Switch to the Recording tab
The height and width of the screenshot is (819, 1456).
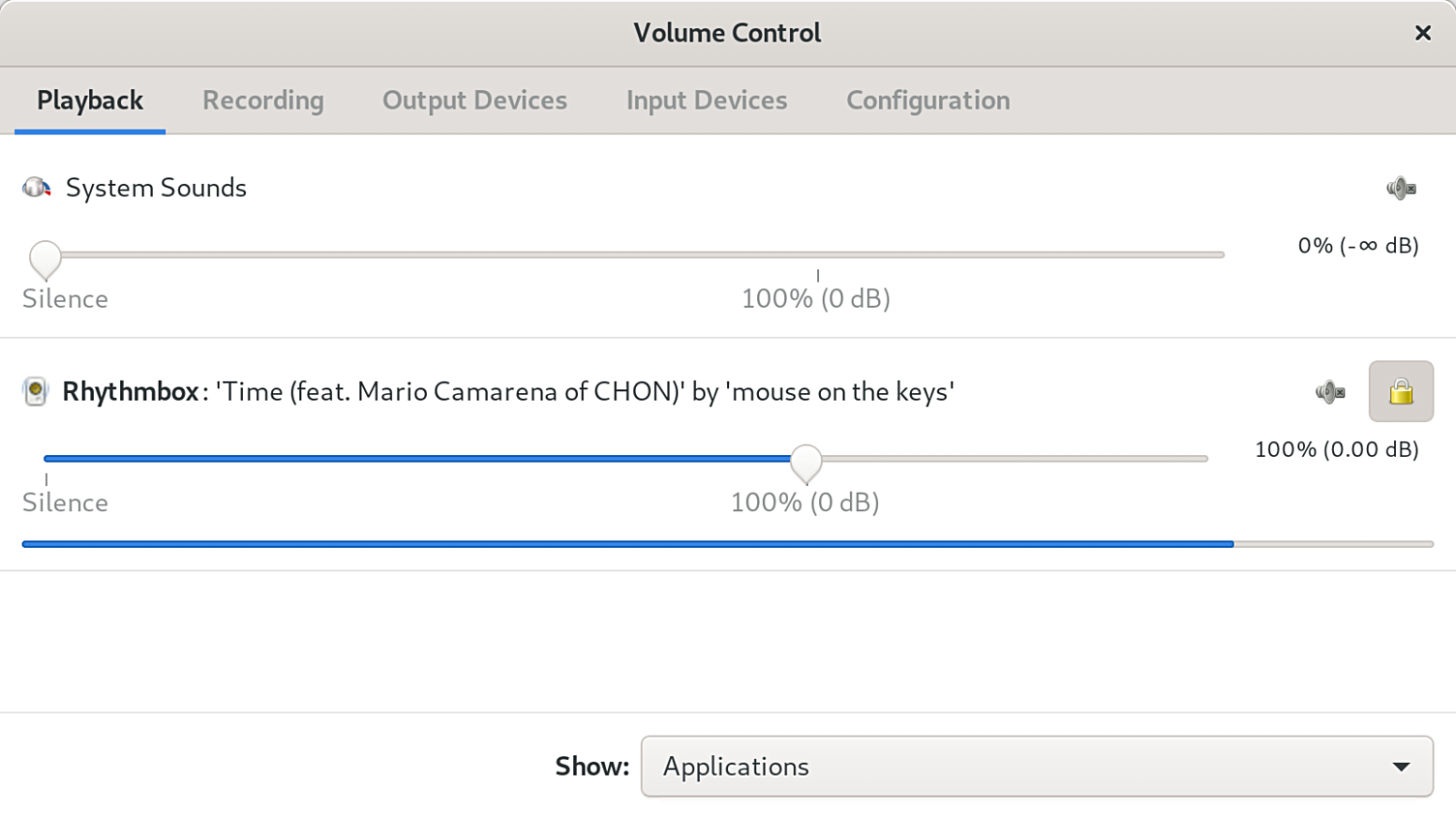click(262, 101)
